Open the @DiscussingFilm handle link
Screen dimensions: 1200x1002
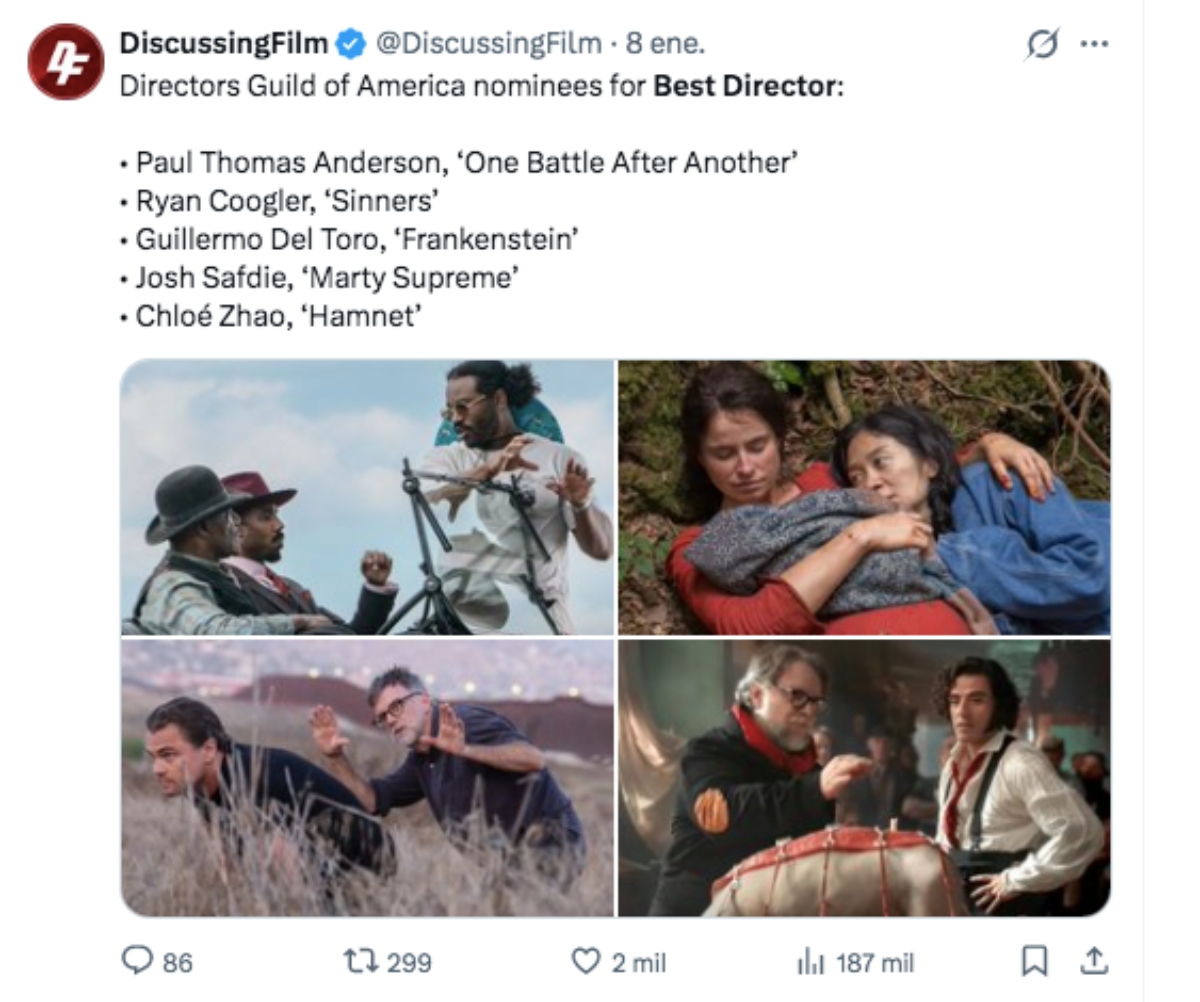click(488, 44)
